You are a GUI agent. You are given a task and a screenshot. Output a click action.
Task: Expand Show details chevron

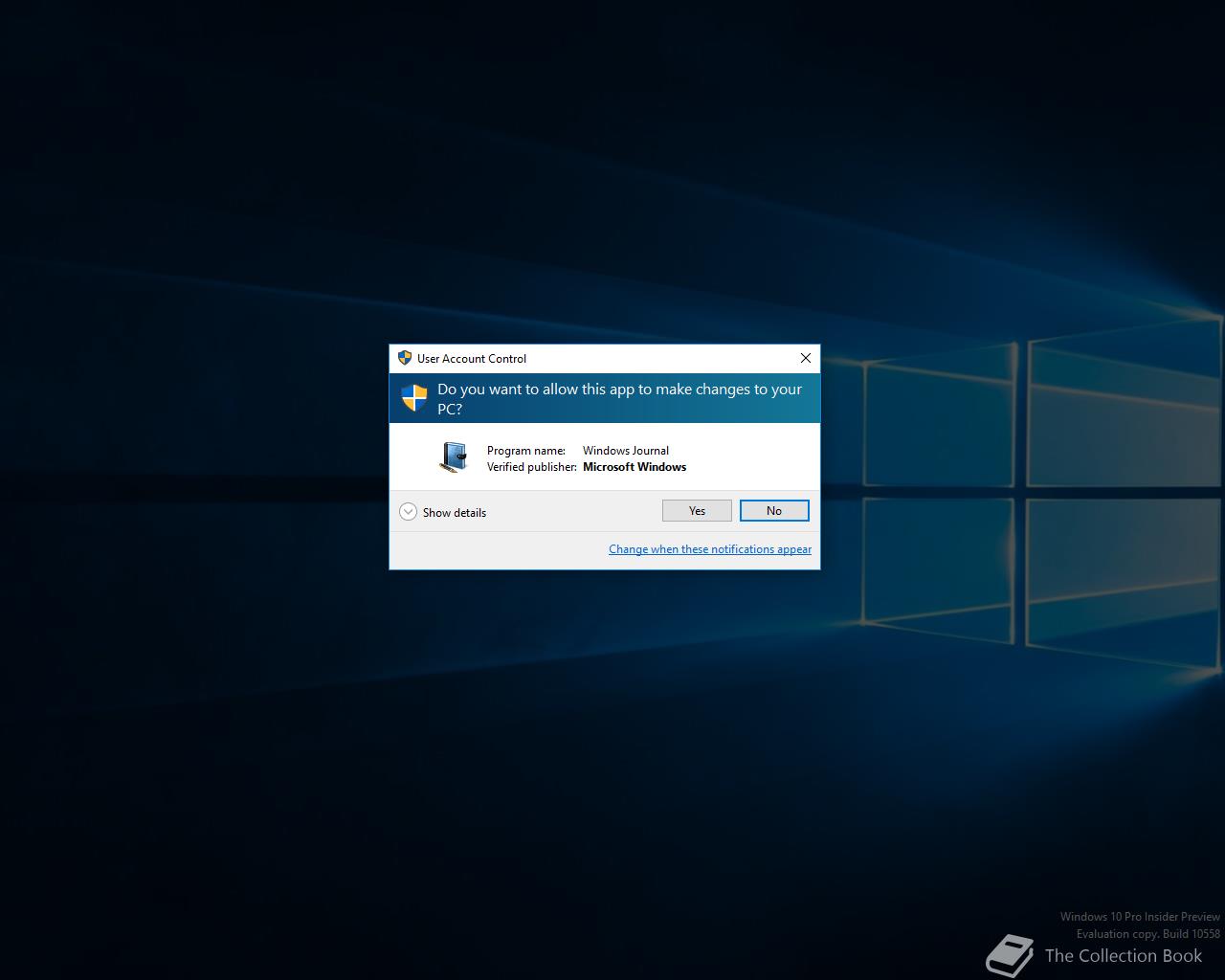click(409, 512)
